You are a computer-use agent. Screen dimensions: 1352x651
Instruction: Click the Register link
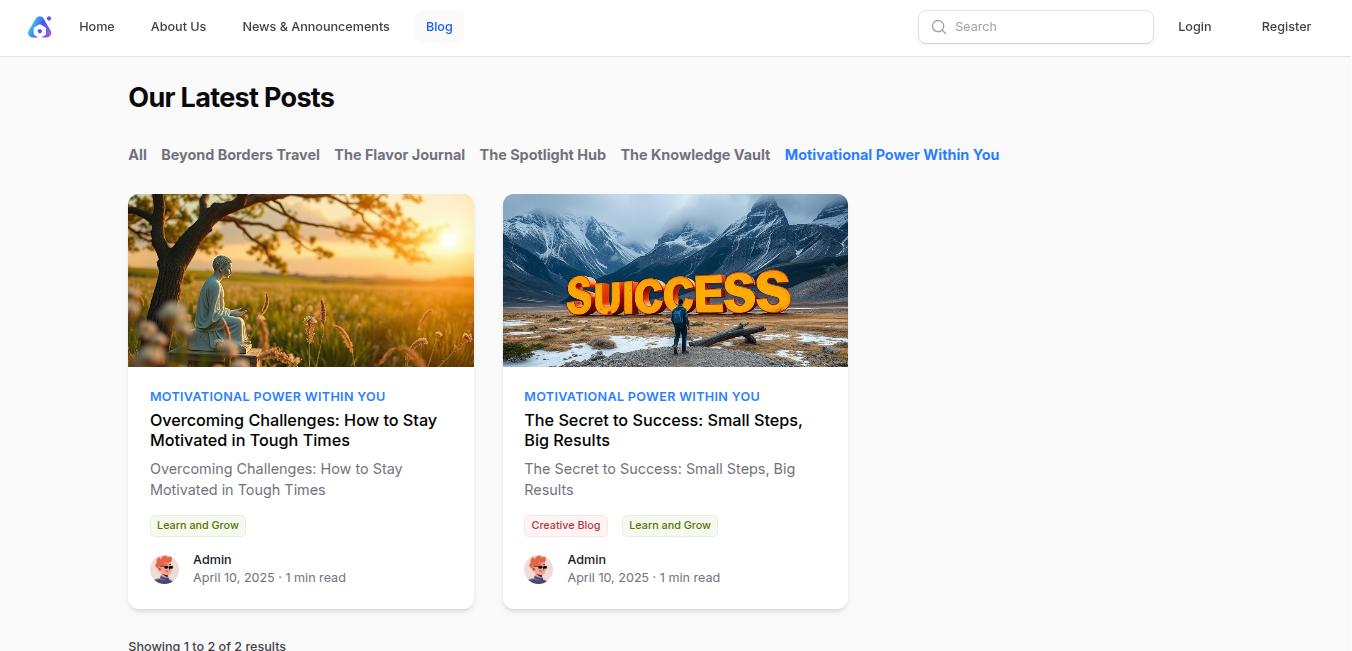click(x=1286, y=27)
